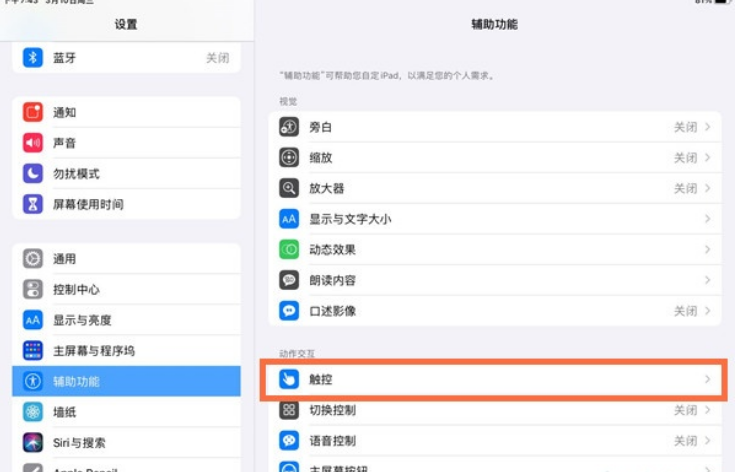737x472 pixels.
Task: Expand the 触控 row chevron
Action: click(x=707, y=380)
